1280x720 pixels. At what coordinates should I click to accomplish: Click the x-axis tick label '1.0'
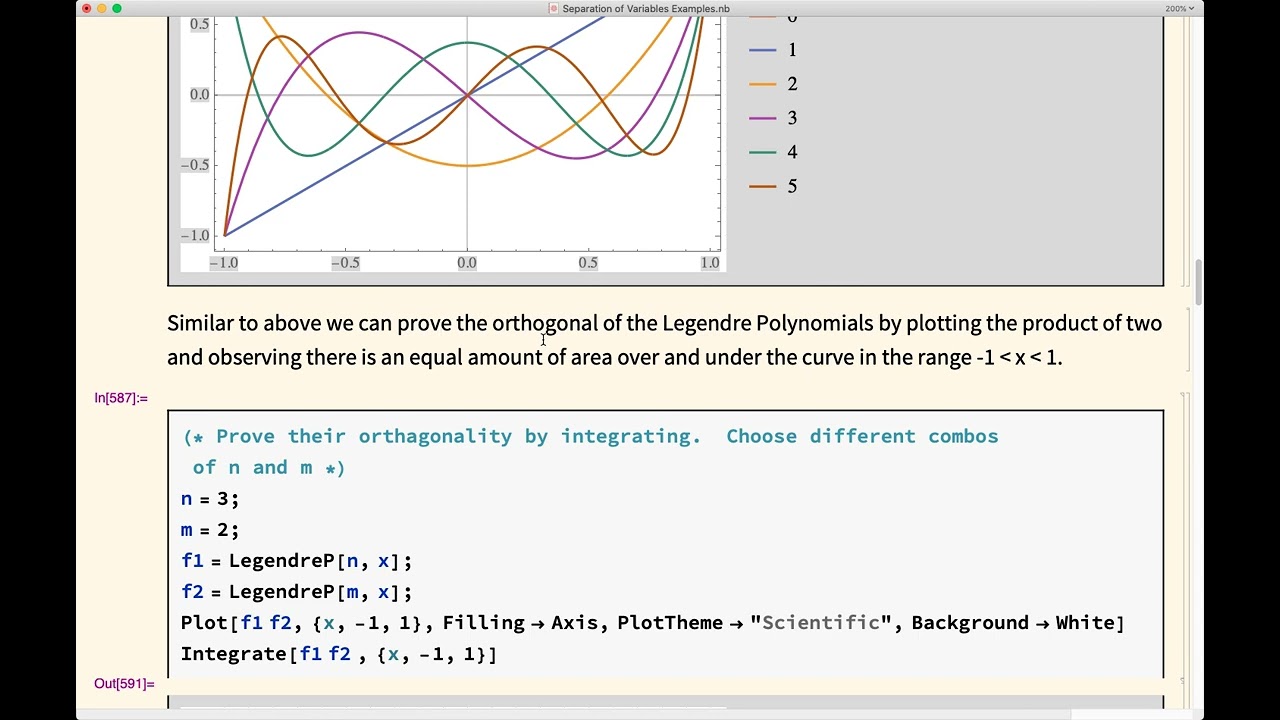coord(710,263)
